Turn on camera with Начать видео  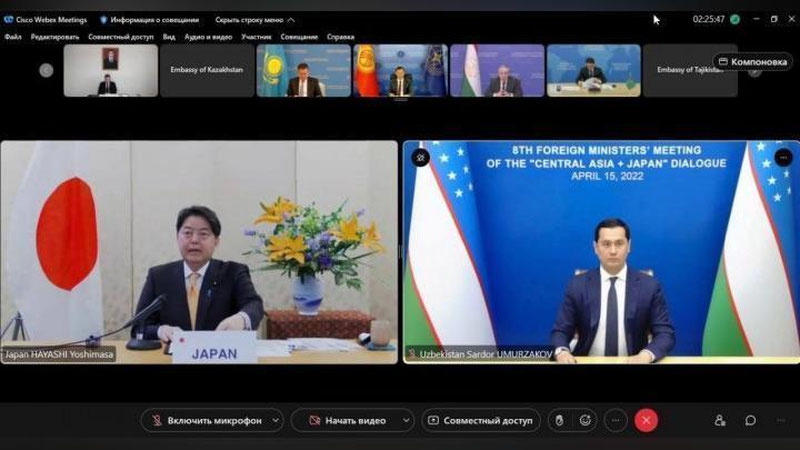[x=346, y=421]
